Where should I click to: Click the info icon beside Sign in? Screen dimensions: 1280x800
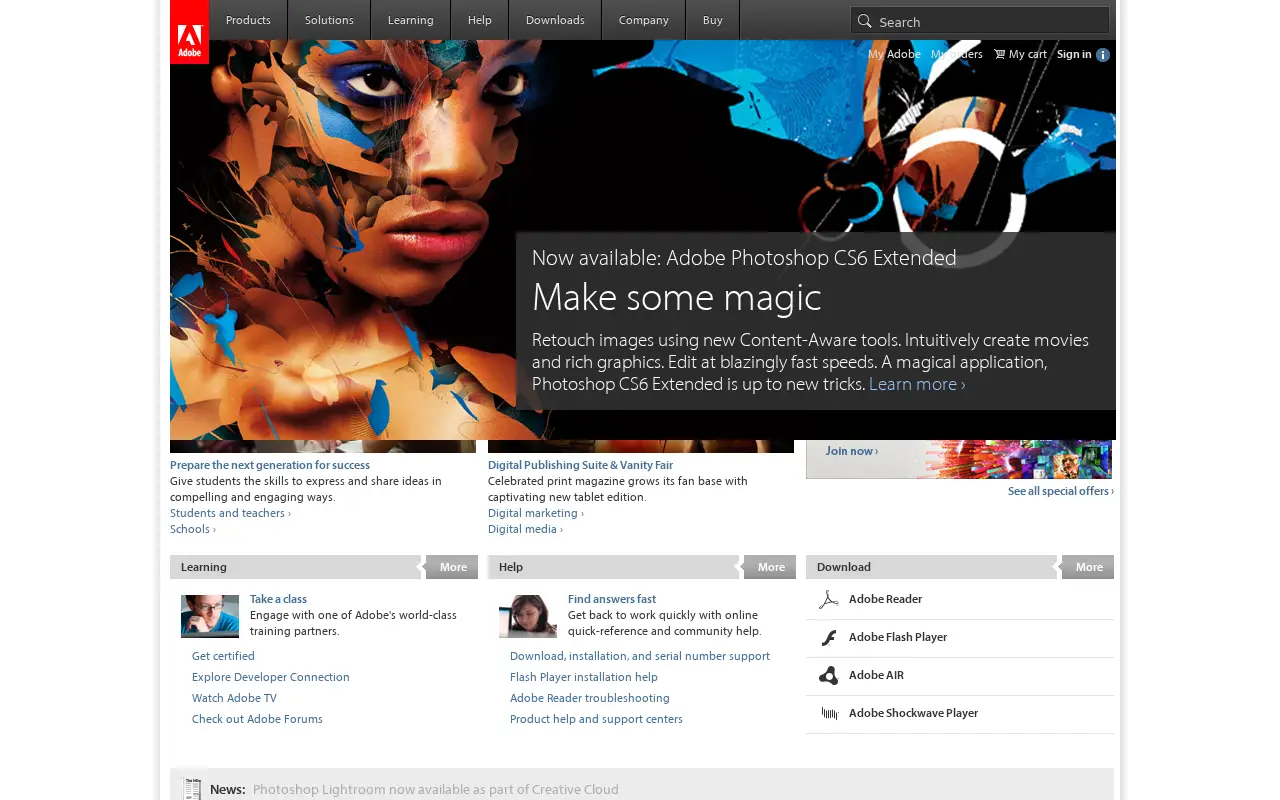coord(1103,55)
